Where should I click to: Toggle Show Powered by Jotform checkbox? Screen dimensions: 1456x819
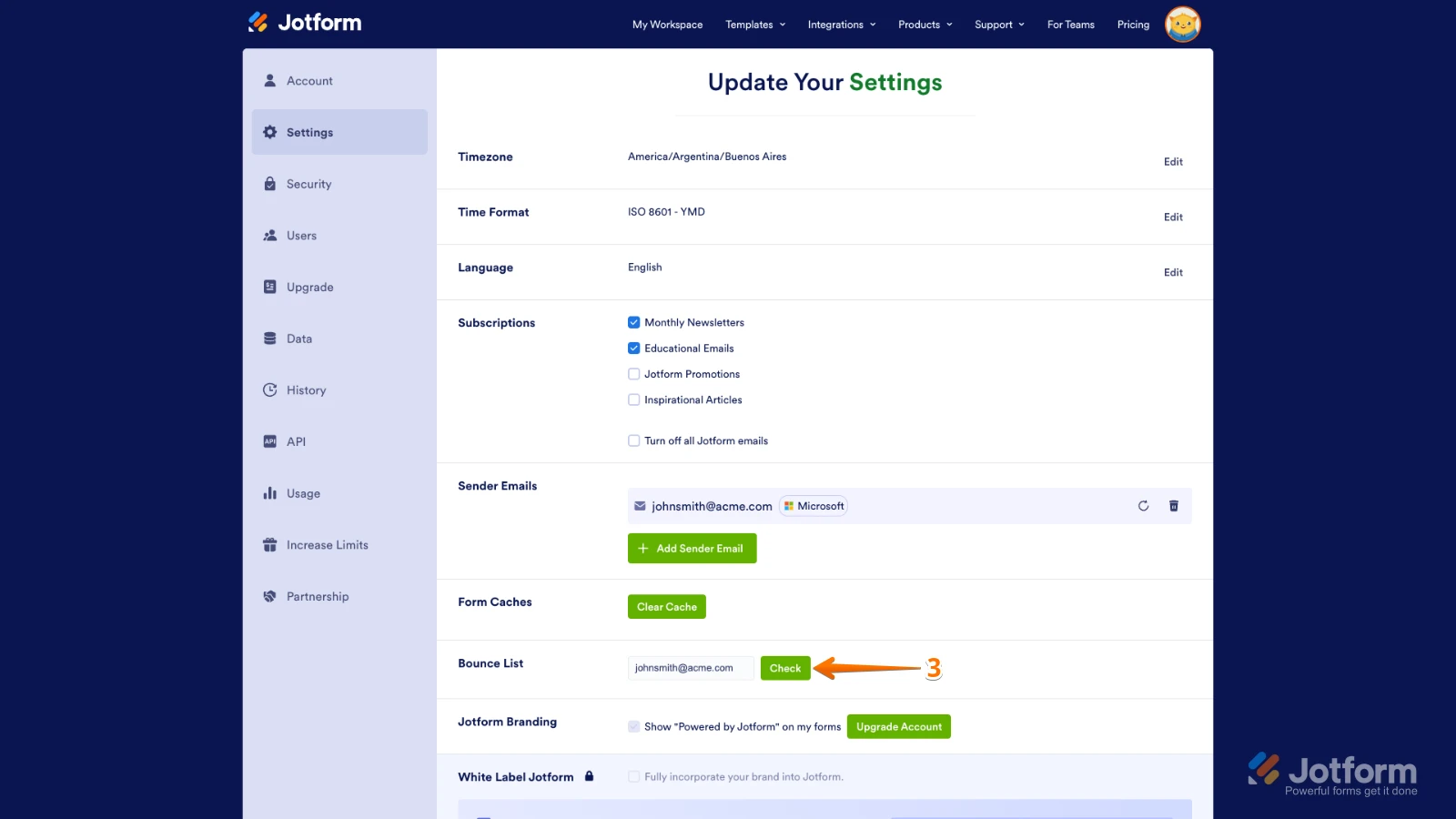coord(633,726)
